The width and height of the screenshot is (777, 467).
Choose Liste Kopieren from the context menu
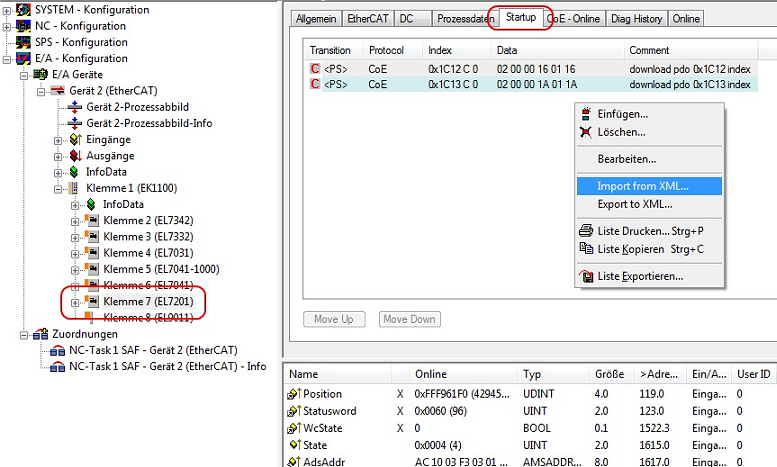[x=649, y=249]
